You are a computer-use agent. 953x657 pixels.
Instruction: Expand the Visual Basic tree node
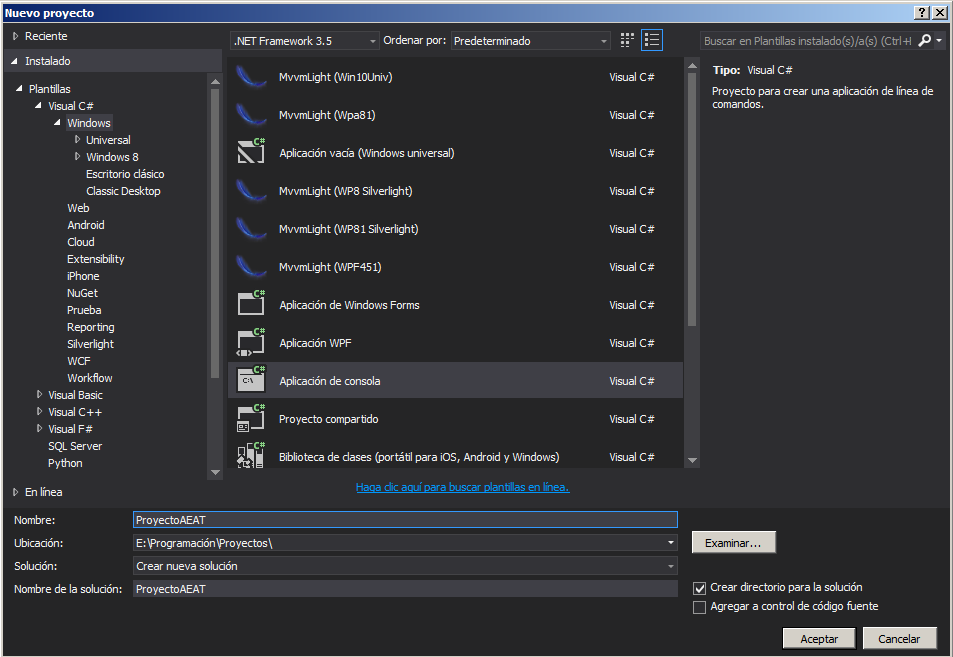click(38, 394)
